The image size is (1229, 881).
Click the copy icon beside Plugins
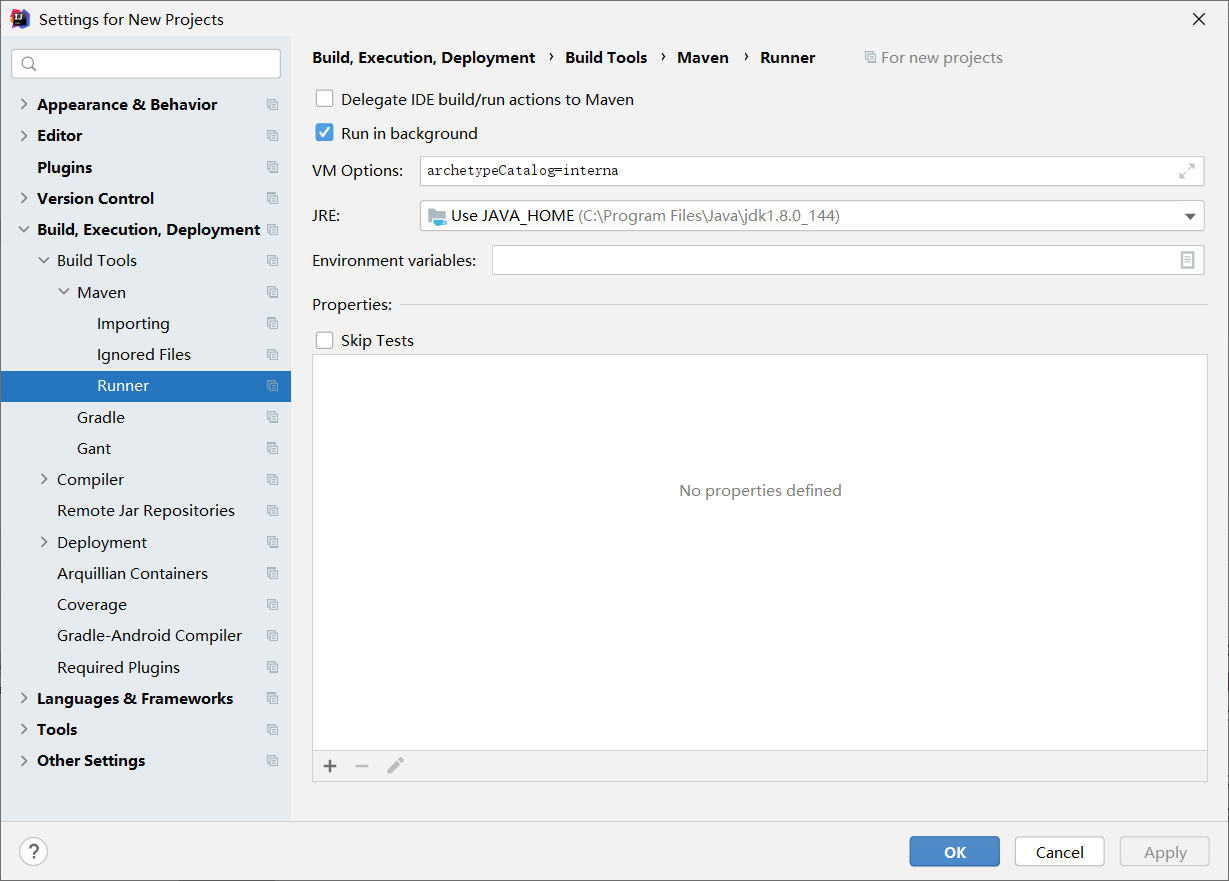(272, 167)
